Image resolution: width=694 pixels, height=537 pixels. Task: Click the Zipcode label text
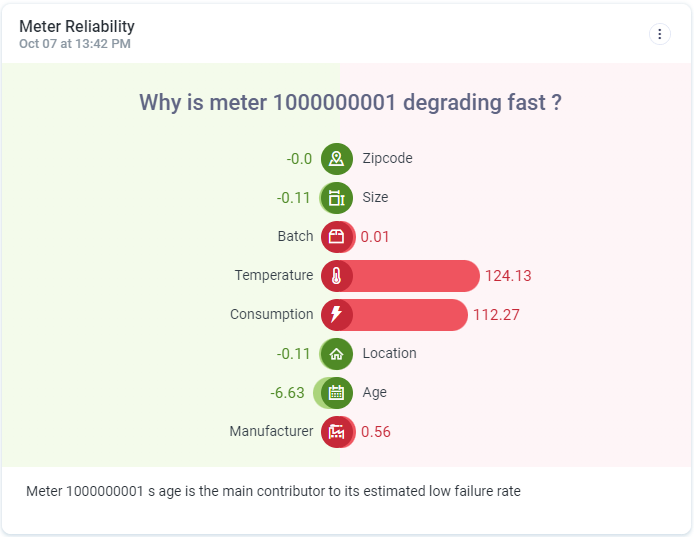(387, 158)
